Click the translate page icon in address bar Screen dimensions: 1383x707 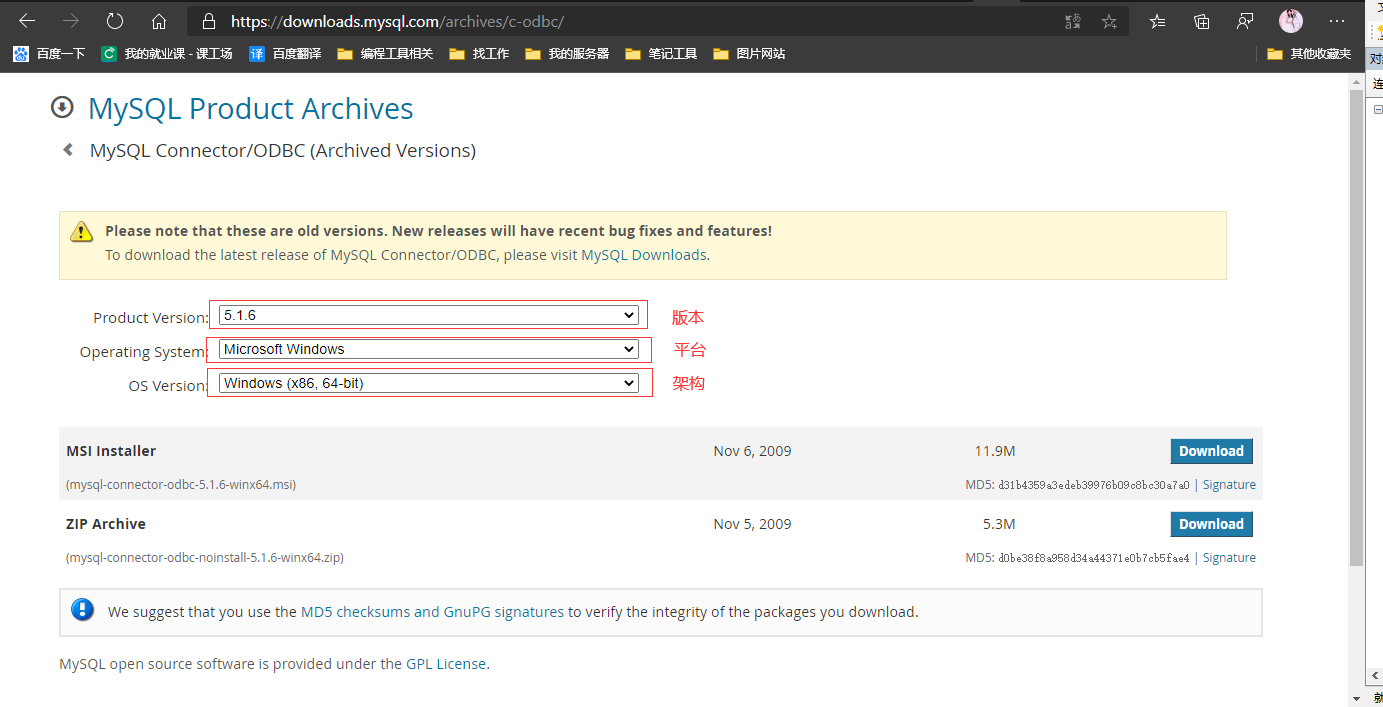click(1073, 21)
